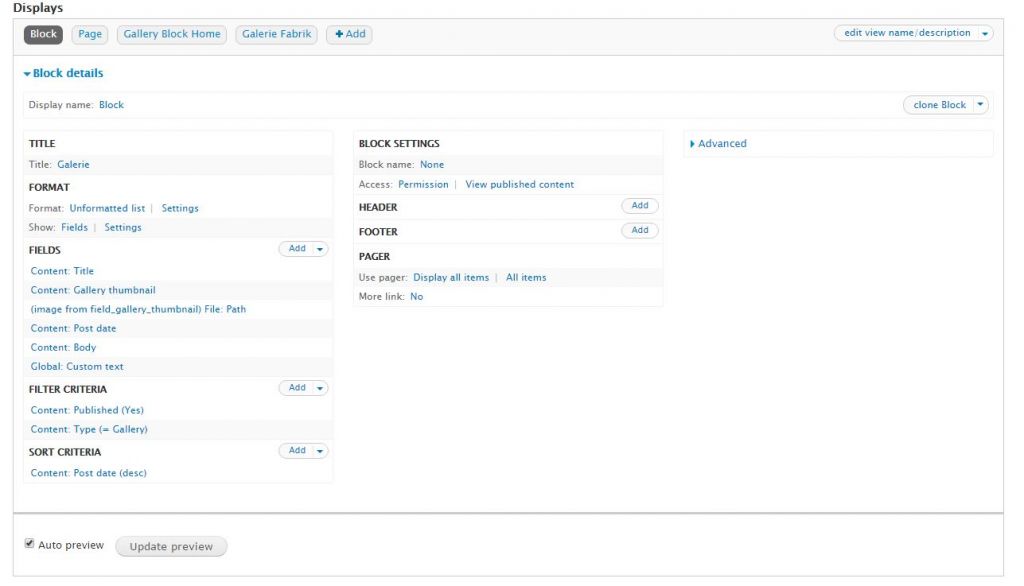Toggle the Auto preview checkbox
This screenshot has height=586, width=1024.
(x=30, y=544)
